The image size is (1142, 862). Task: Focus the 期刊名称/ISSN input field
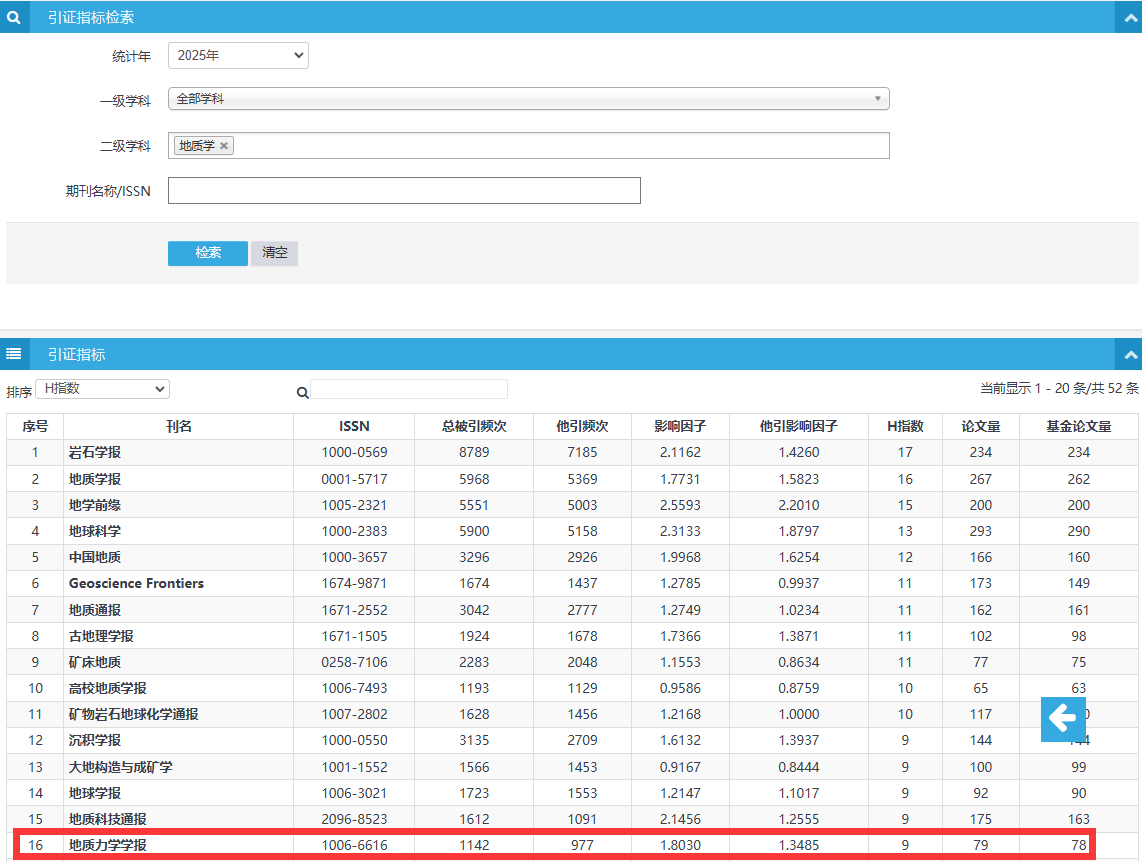pos(404,191)
